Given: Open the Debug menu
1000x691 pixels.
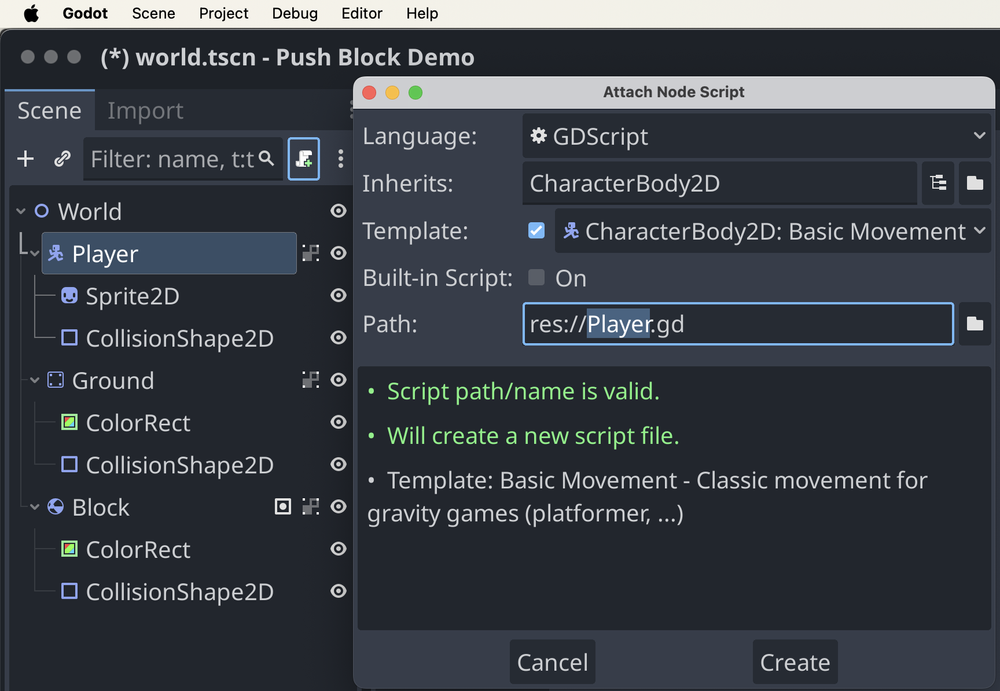Looking at the screenshot, I should [x=295, y=13].
